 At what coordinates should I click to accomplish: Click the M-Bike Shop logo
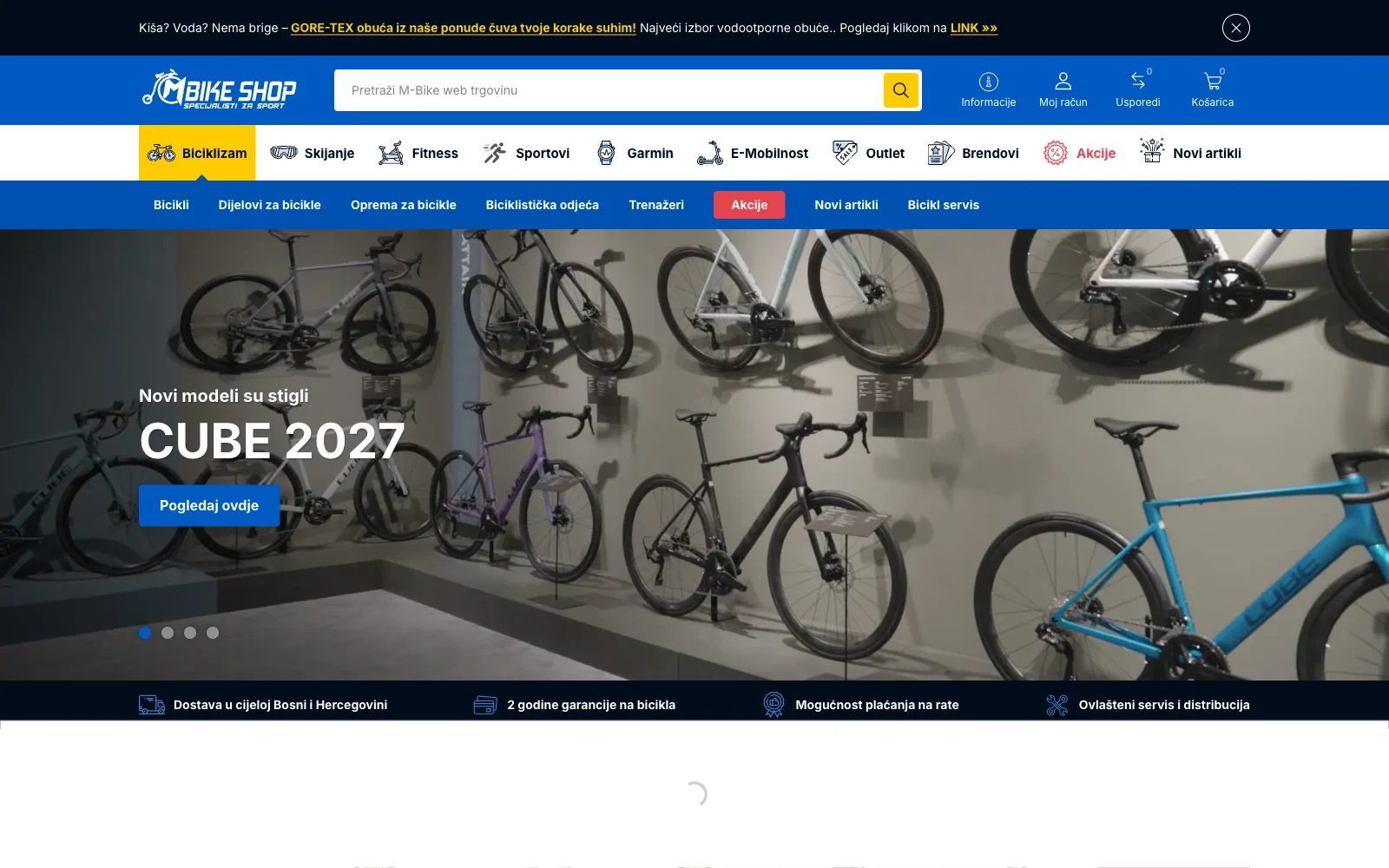219,89
